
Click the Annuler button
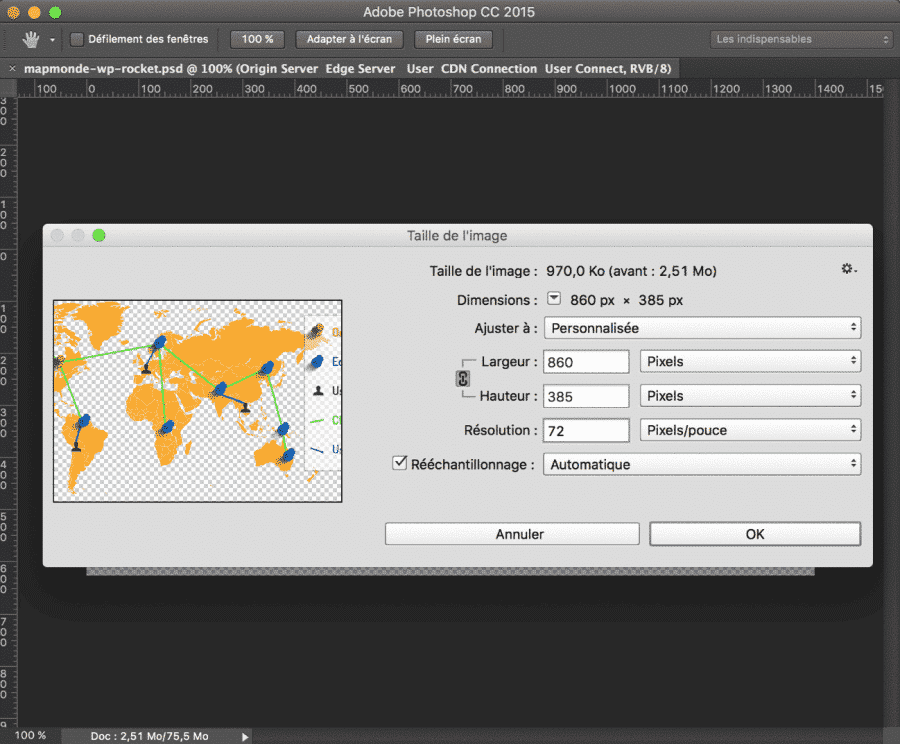click(511, 534)
